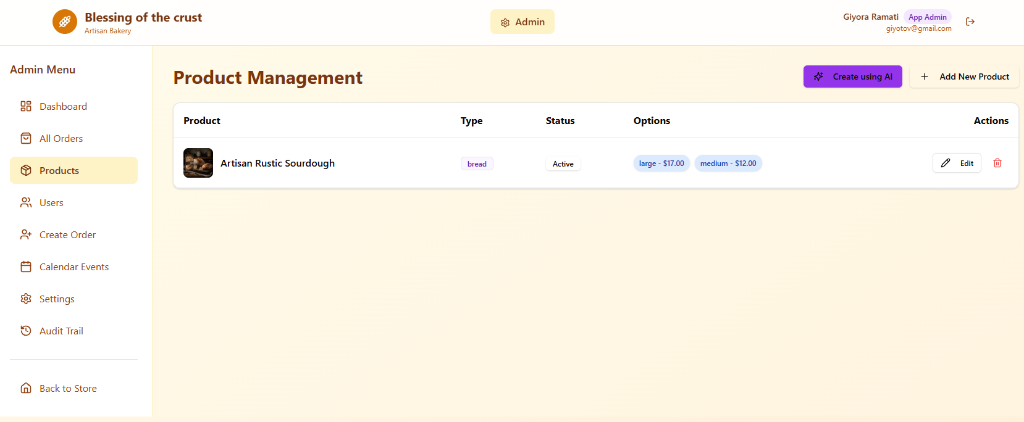Click the Products box icon

(26, 170)
